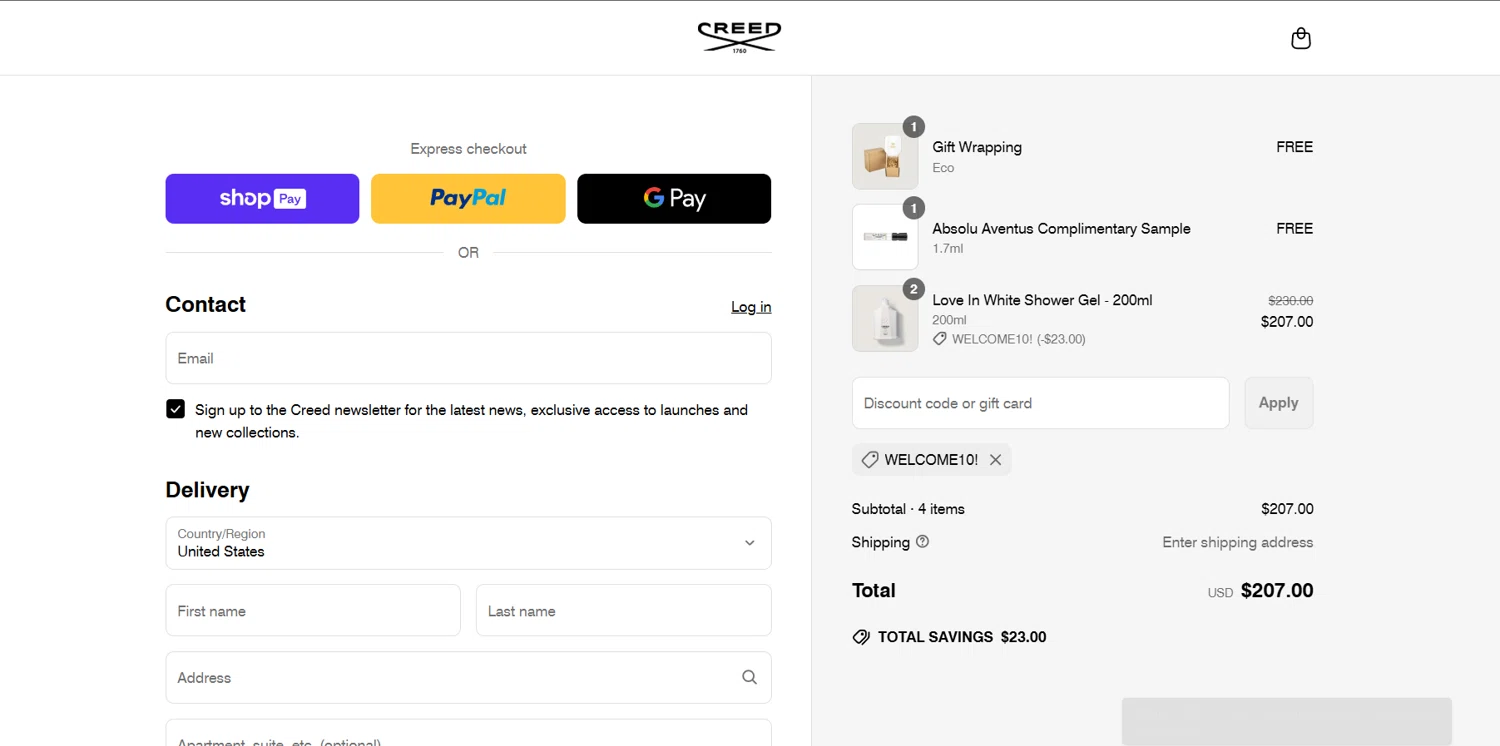Open the shopping bag cart icon

tap(1300, 38)
